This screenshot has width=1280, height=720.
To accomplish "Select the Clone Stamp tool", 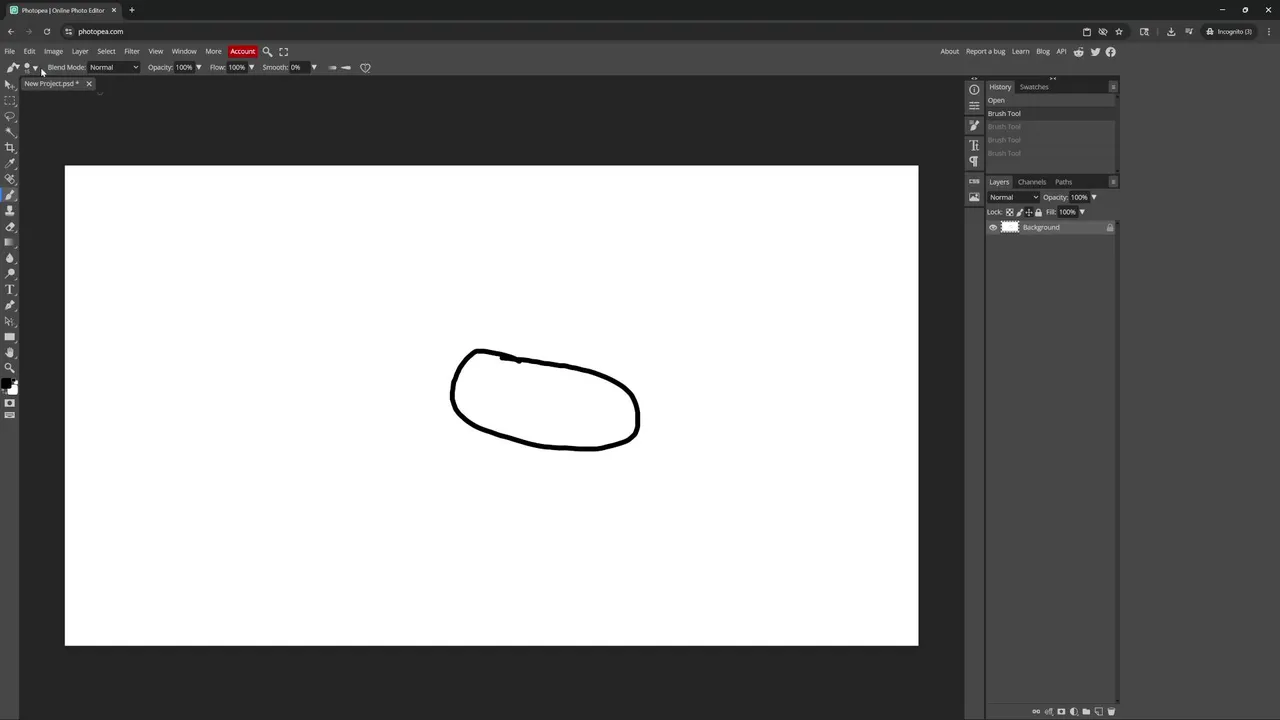I will click(10, 211).
